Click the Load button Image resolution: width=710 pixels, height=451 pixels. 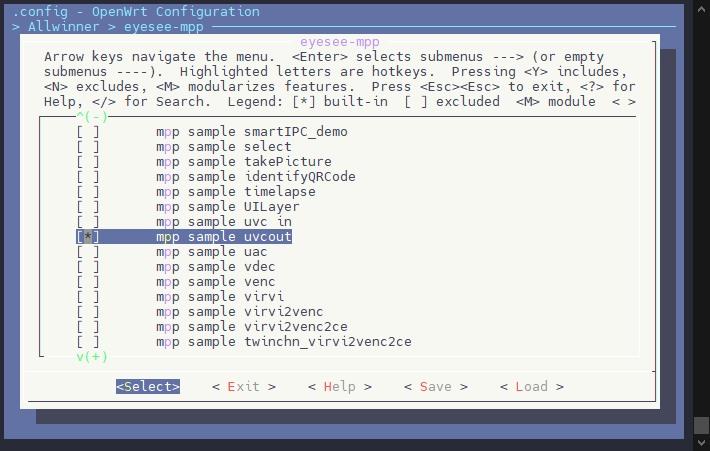pyautogui.click(x=532, y=386)
